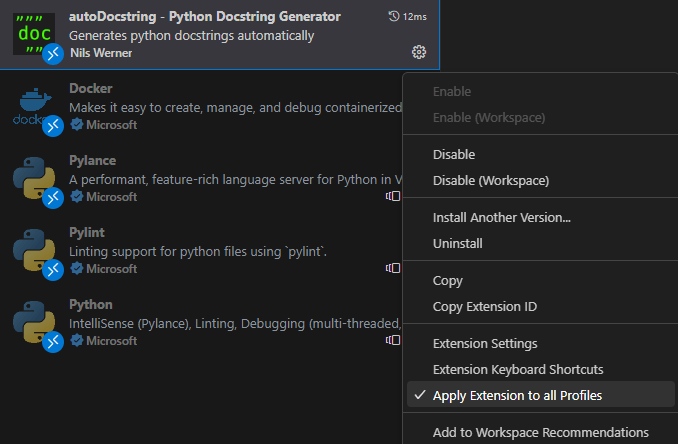
Task: Select Add to Workspace Recommendations
Action: [x=540, y=432]
